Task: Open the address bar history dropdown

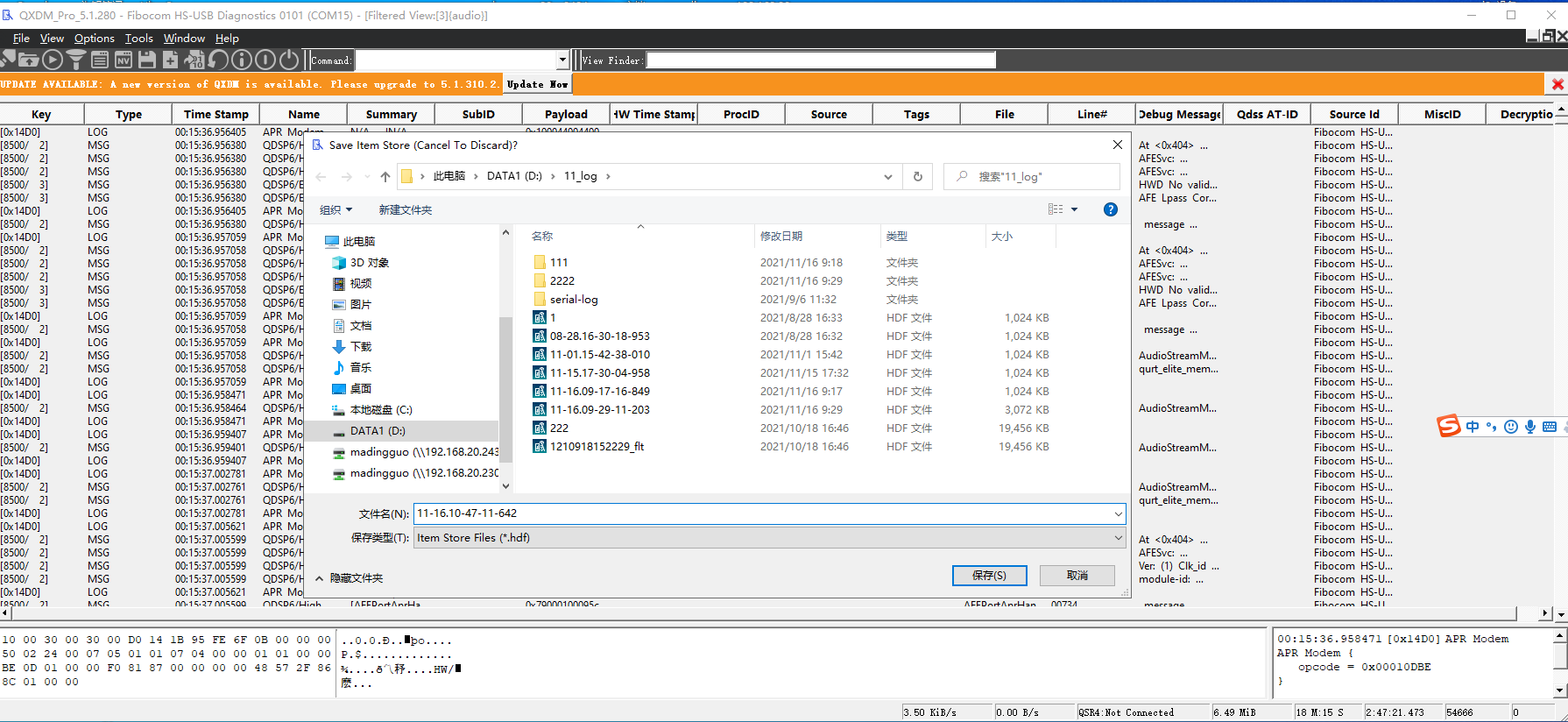Action: click(888, 176)
